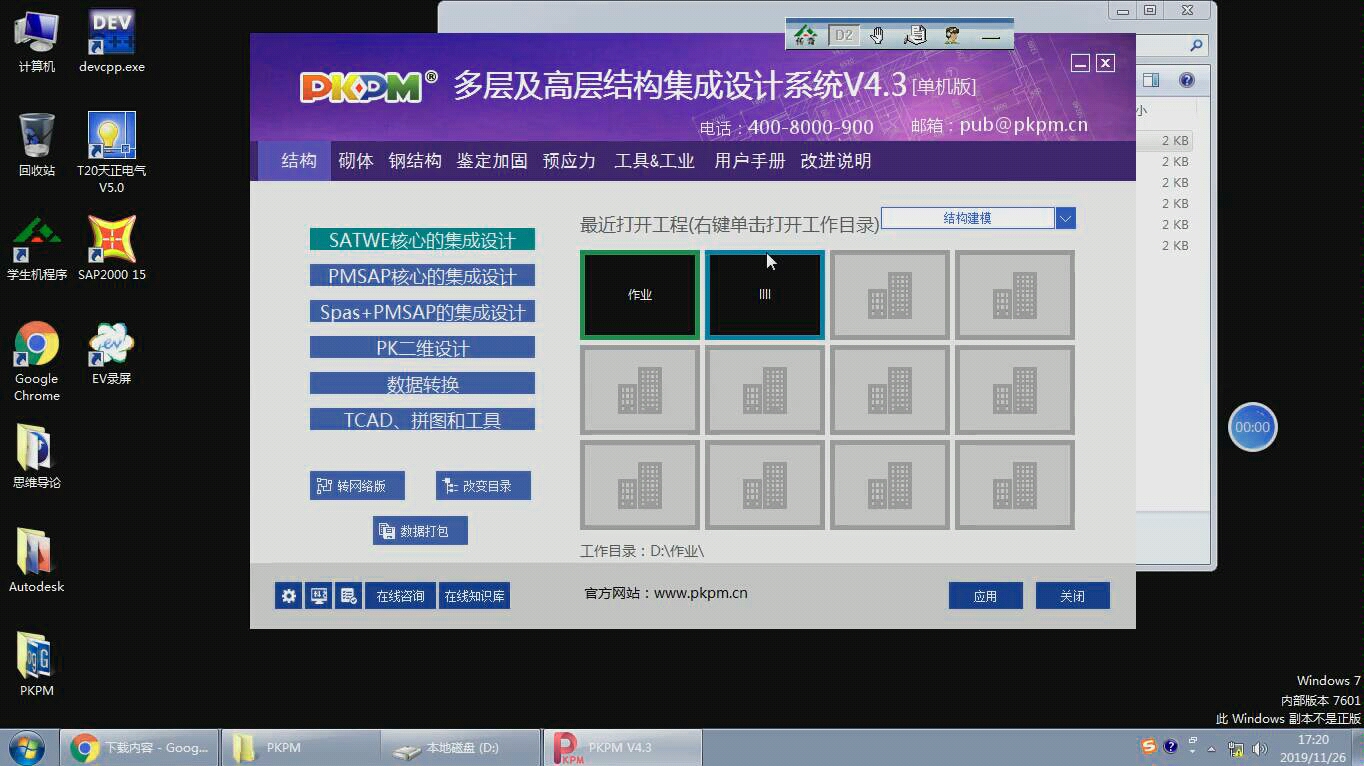Click the 00:00 recording timer circle

[x=1252, y=427]
